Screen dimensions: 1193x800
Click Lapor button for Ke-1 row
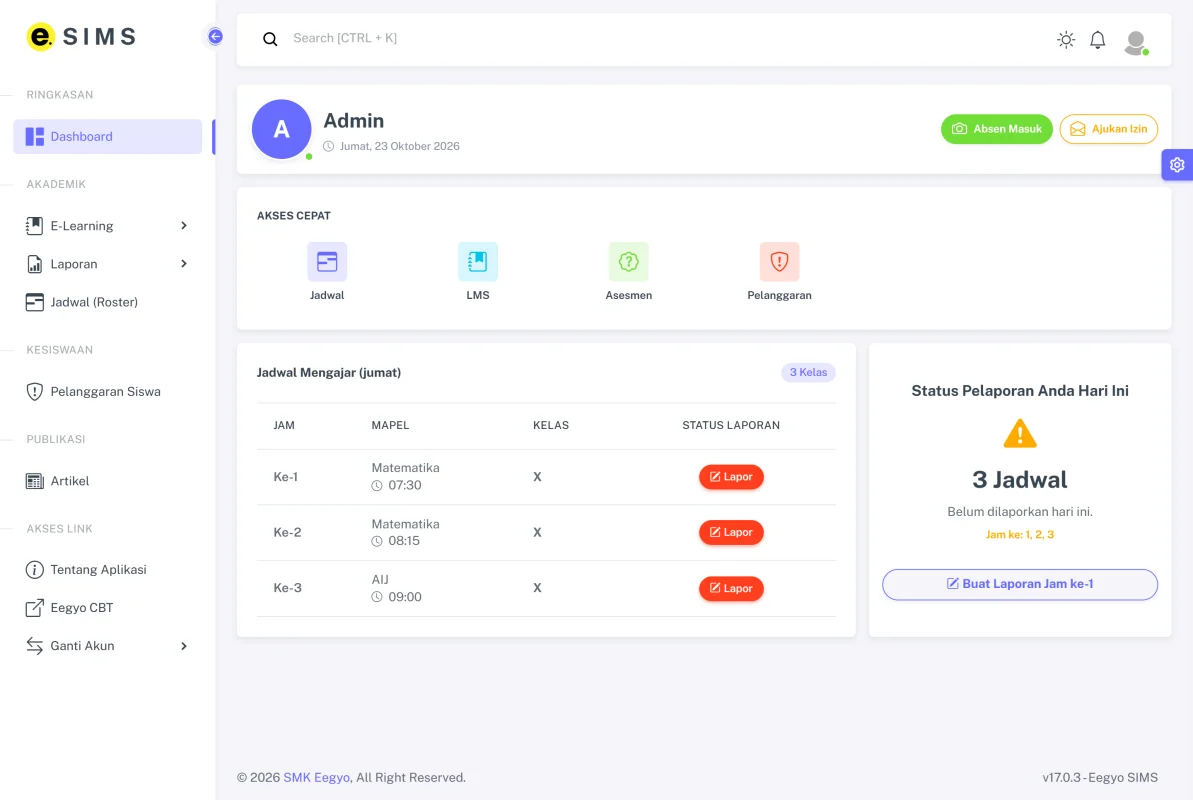(x=731, y=476)
